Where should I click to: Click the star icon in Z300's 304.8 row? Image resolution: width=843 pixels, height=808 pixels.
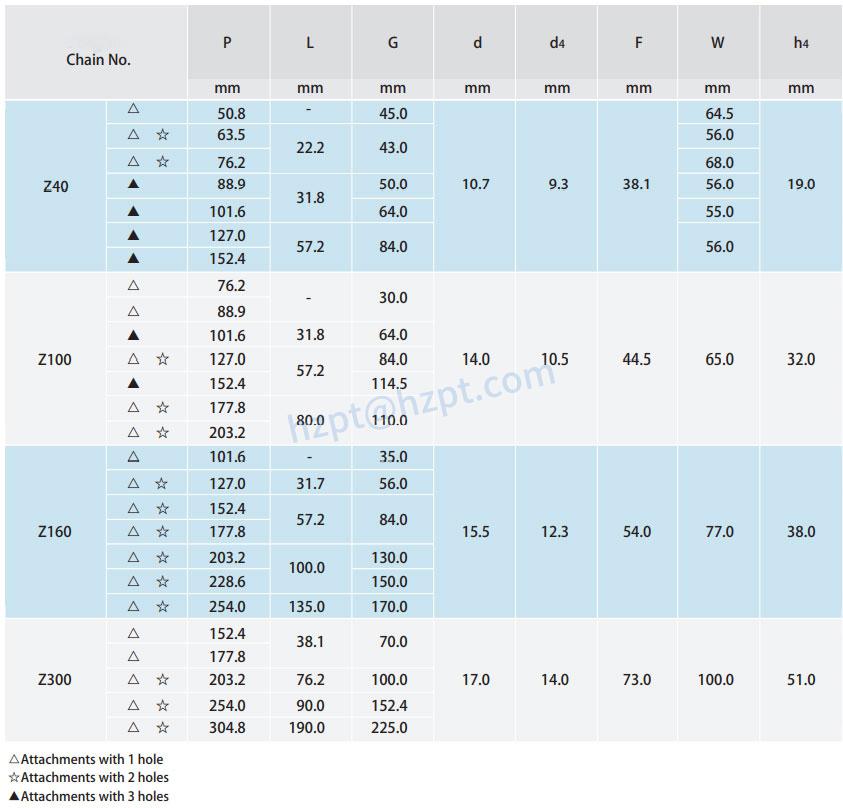tap(163, 728)
